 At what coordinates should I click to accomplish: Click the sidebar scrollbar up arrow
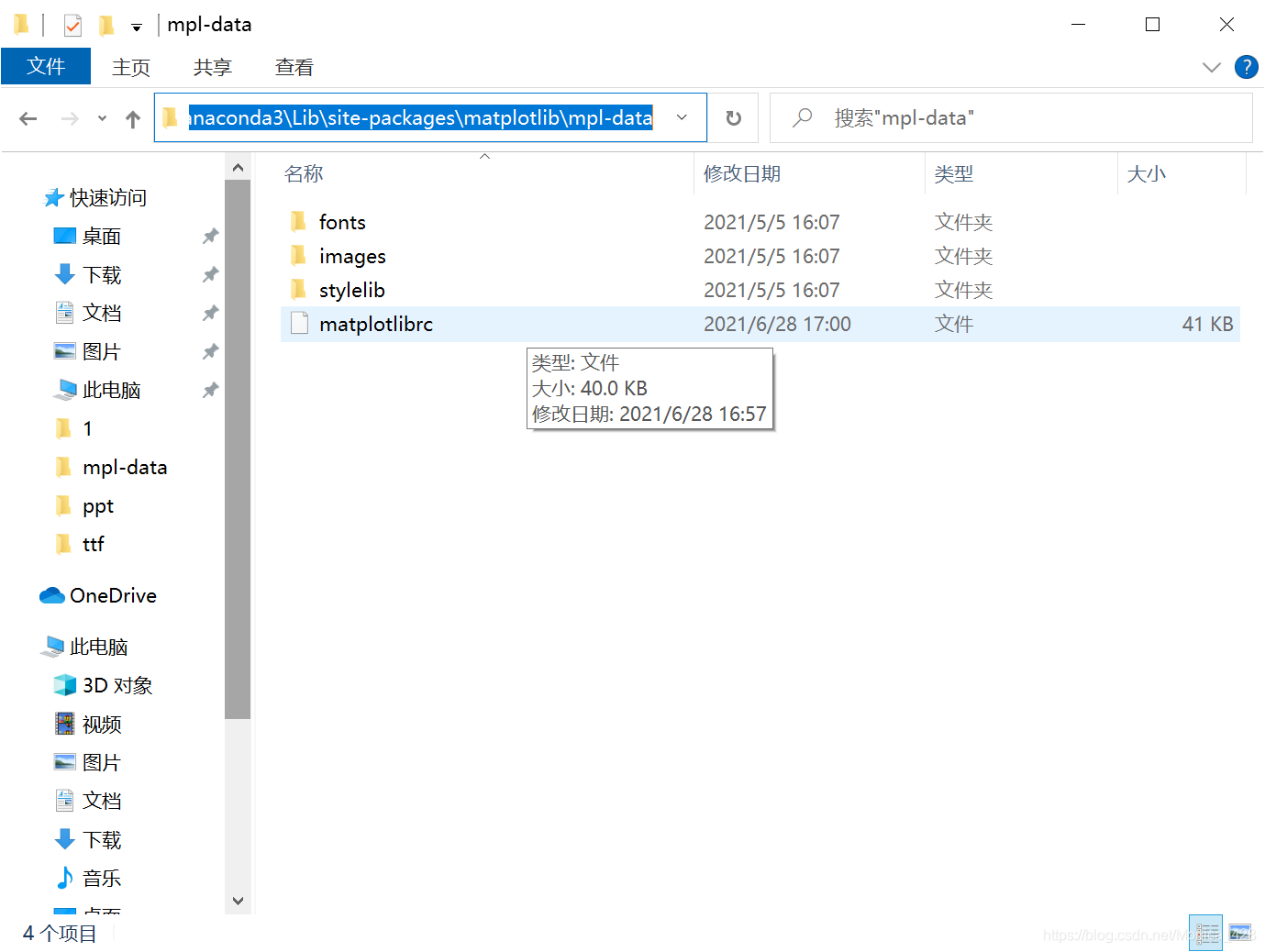point(238,168)
